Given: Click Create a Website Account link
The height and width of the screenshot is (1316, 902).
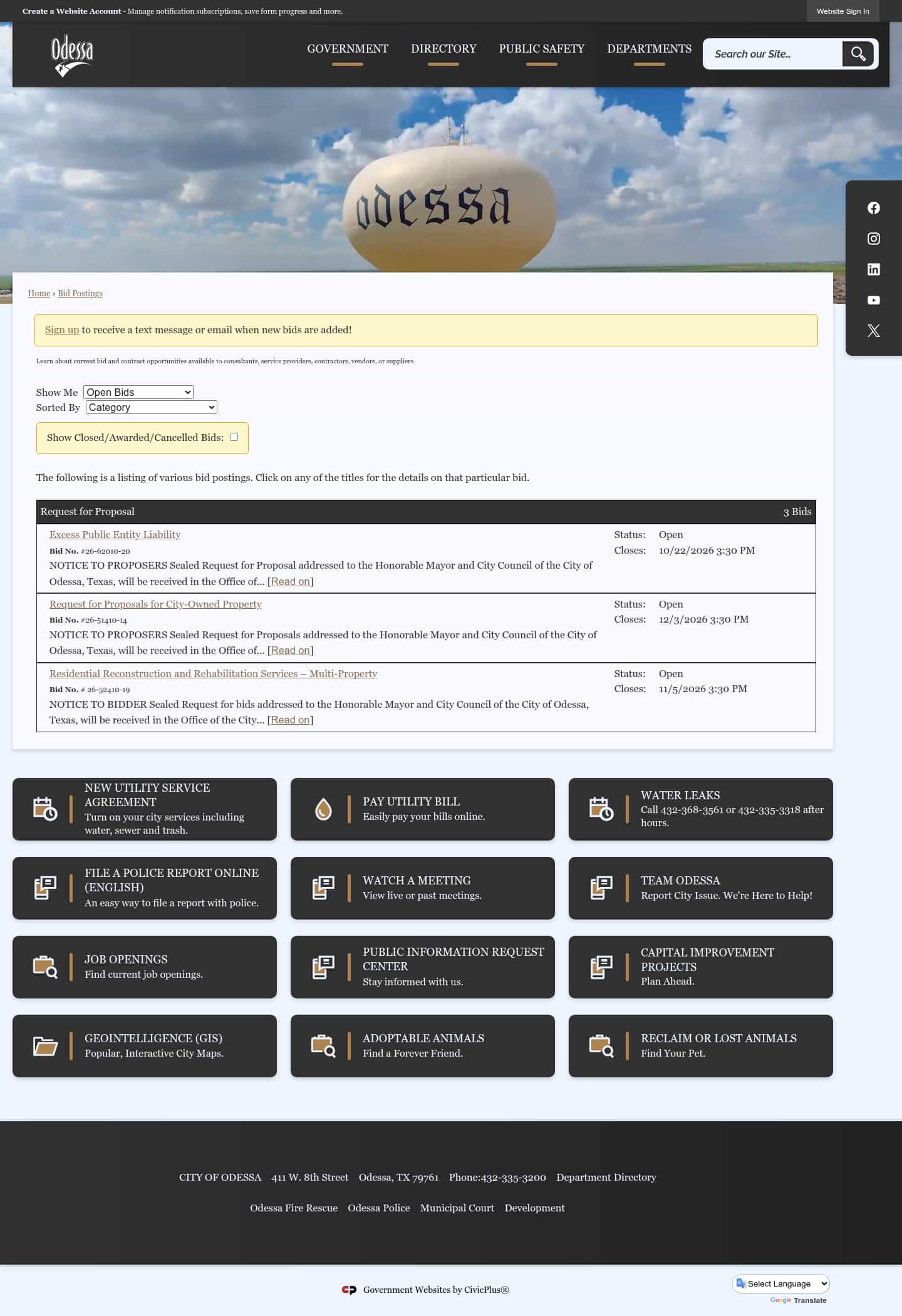Looking at the screenshot, I should pyautogui.click(x=72, y=11).
